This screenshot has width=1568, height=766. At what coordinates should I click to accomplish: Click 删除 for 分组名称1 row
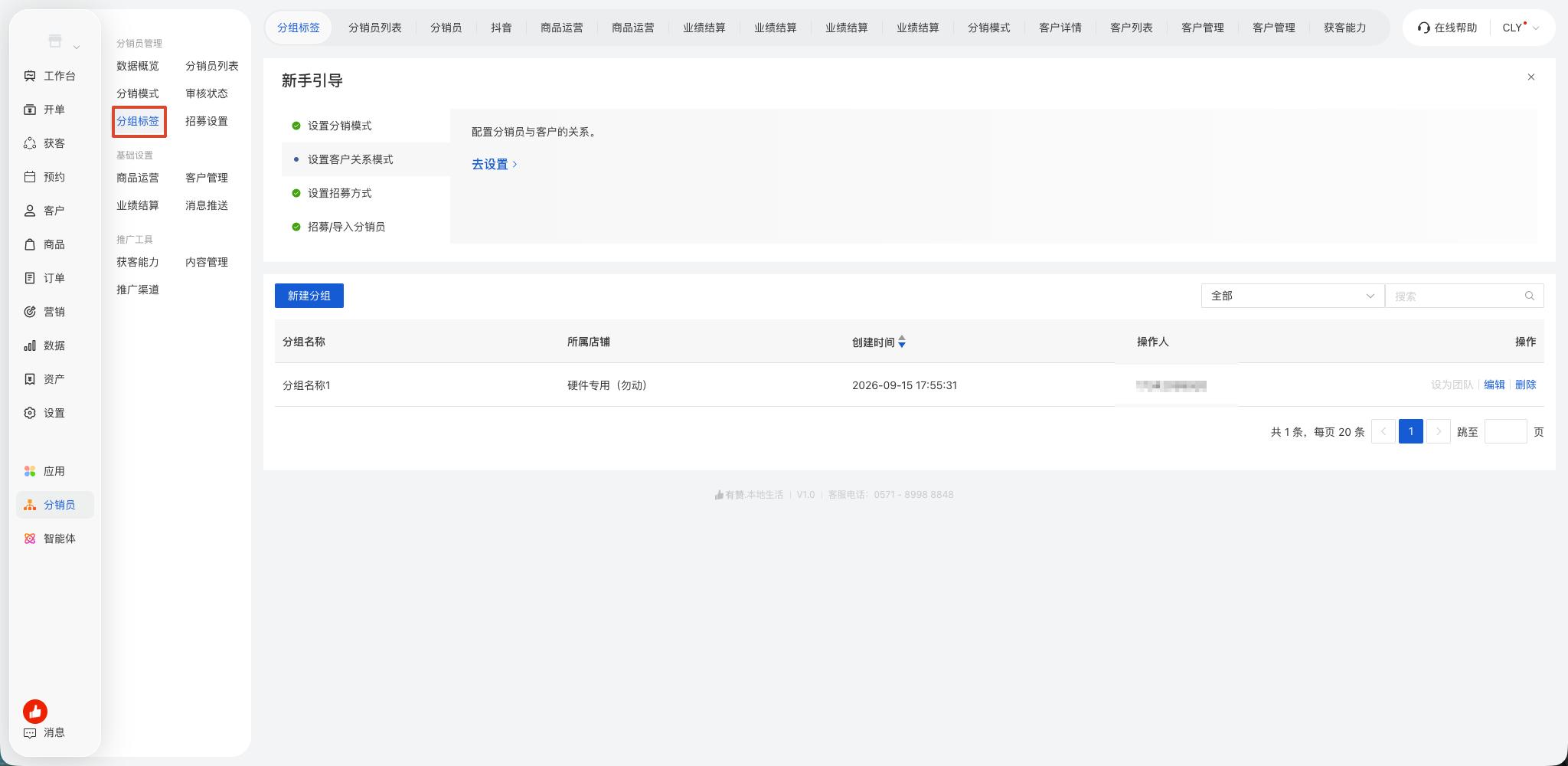1525,385
